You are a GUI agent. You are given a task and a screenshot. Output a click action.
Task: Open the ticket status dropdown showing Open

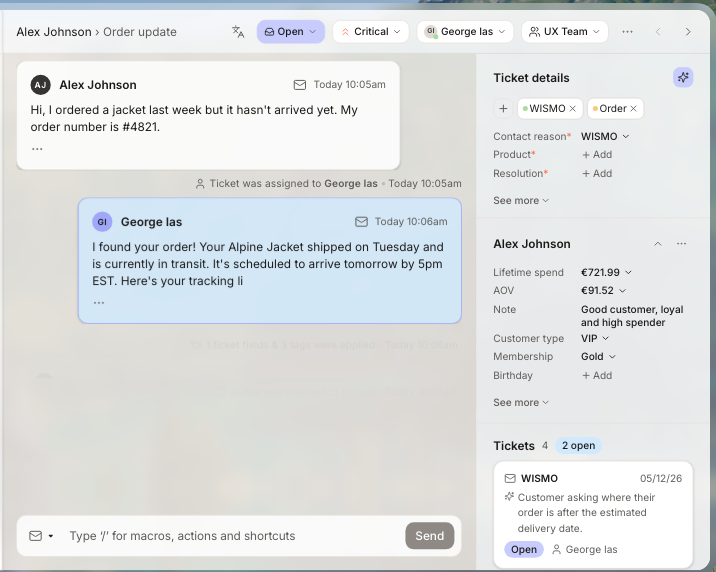(290, 31)
